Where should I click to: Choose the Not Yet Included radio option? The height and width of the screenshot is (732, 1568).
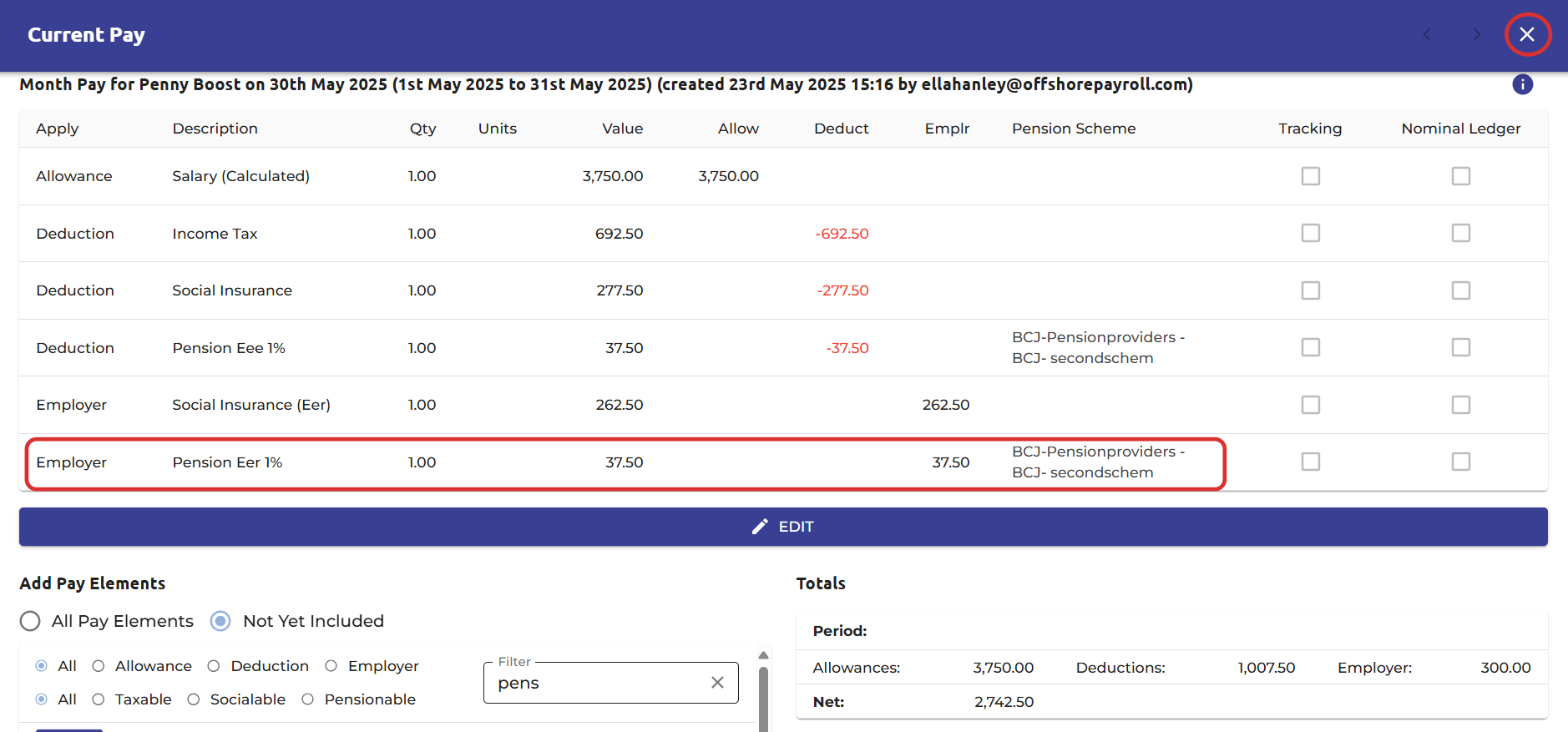pos(220,621)
